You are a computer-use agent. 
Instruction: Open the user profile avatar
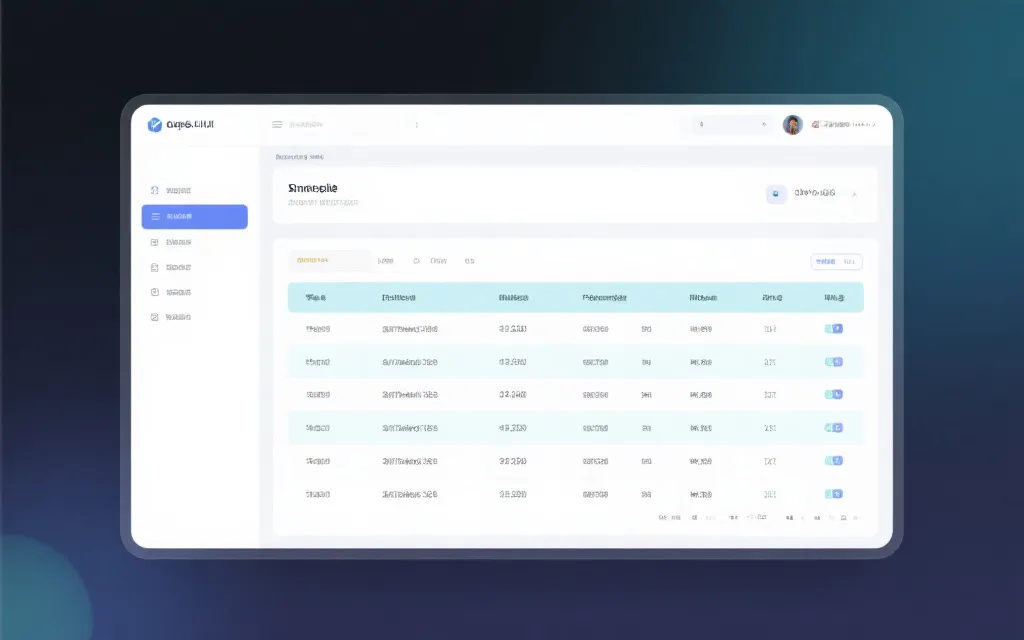point(792,125)
